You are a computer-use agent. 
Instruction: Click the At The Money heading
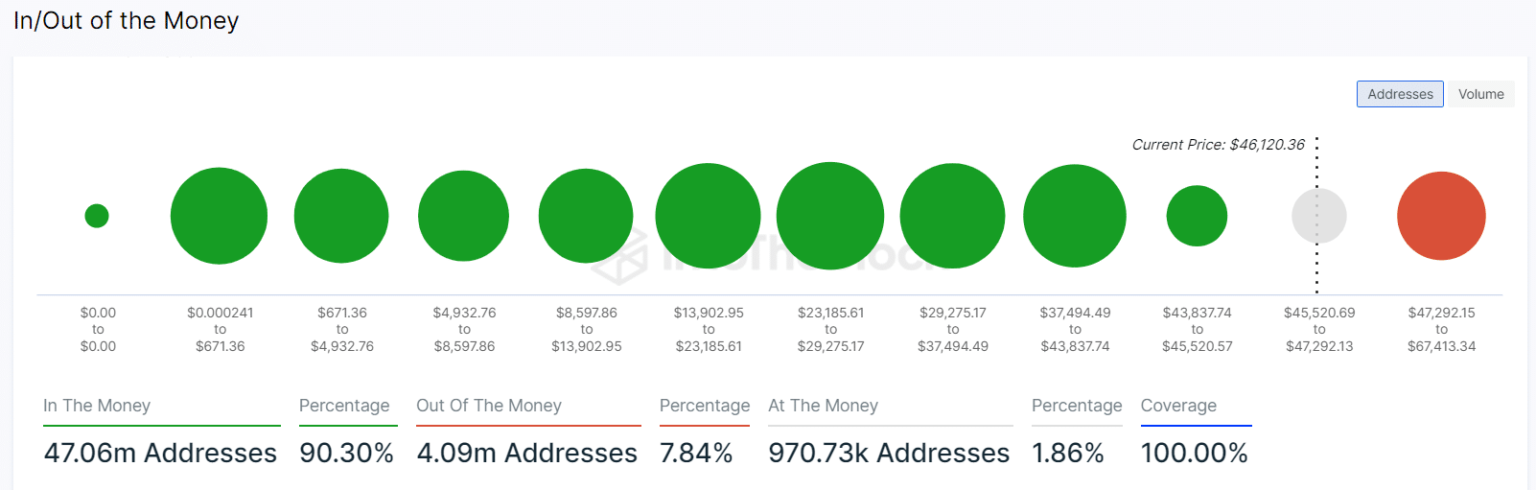point(823,406)
